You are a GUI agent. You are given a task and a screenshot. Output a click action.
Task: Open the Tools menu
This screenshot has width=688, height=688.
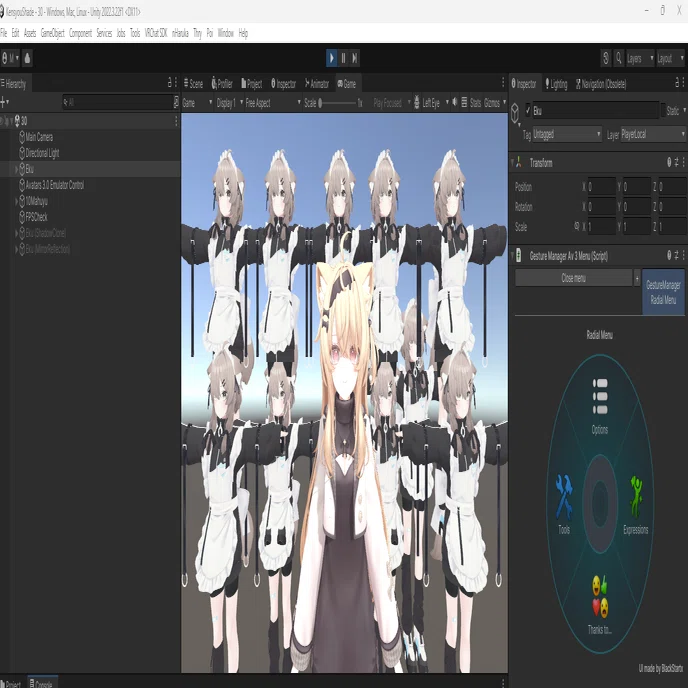point(135,33)
